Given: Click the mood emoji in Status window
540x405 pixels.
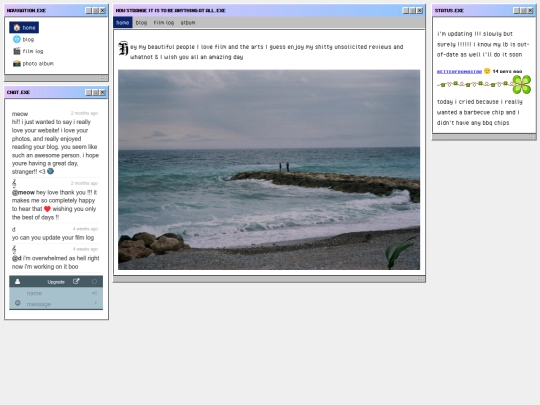Looking at the screenshot, I should (487, 71).
